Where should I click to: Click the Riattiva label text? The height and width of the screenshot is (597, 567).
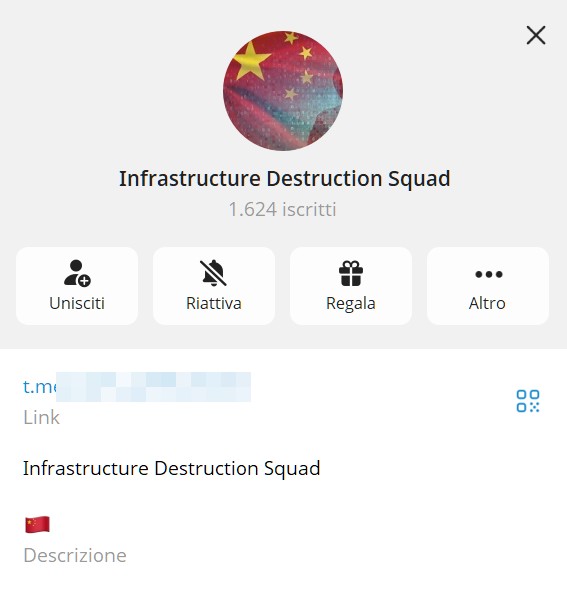[x=214, y=303]
